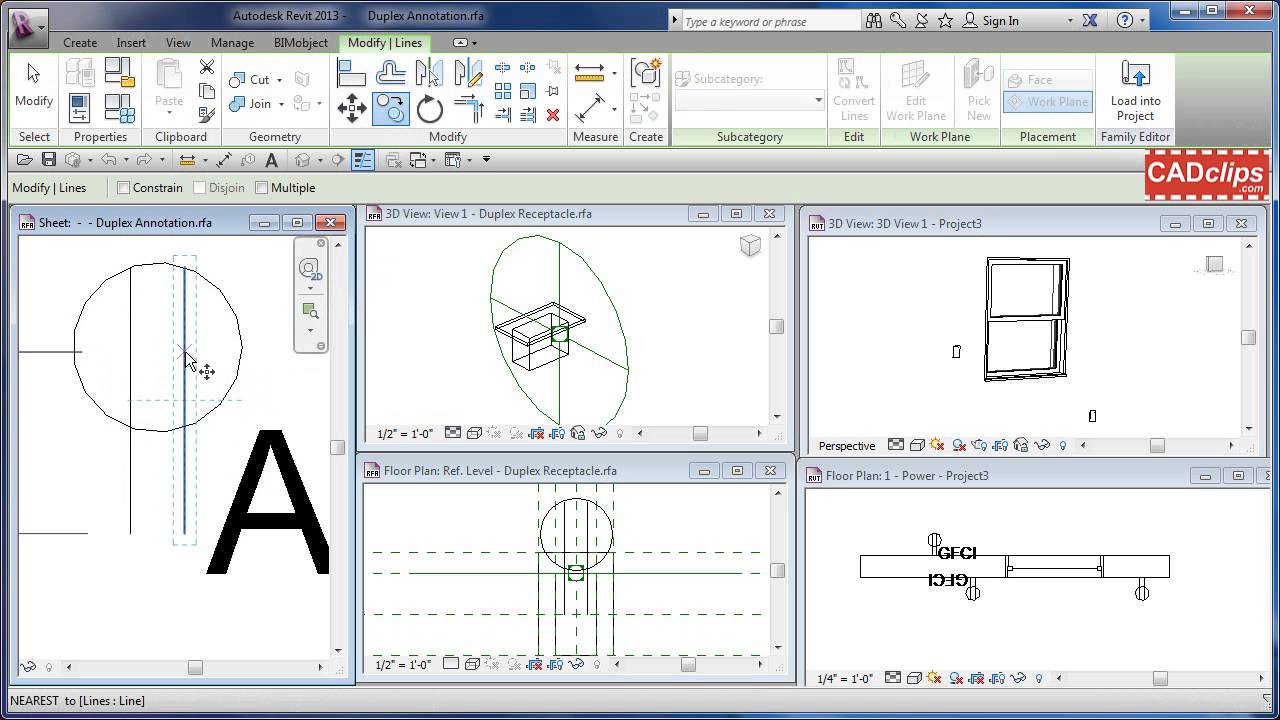Activate the Rotate tool

click(x=429, y=108)
